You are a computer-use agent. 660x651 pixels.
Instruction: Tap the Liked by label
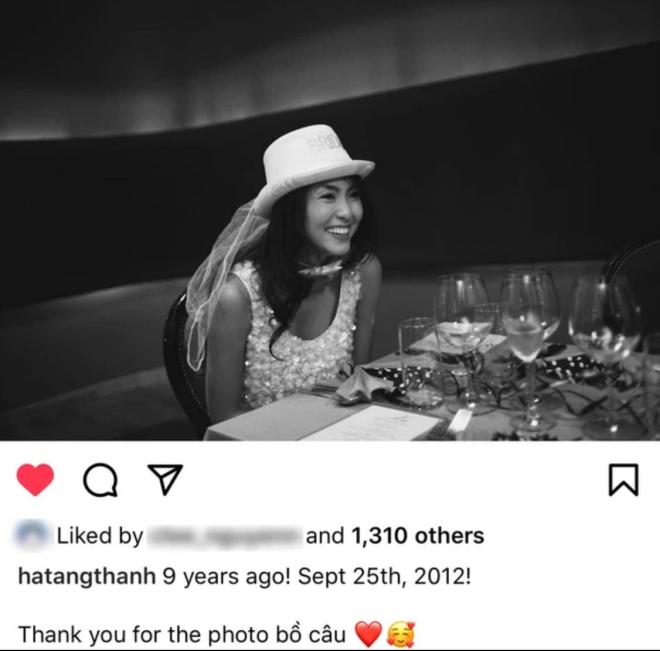pos(100,537)
